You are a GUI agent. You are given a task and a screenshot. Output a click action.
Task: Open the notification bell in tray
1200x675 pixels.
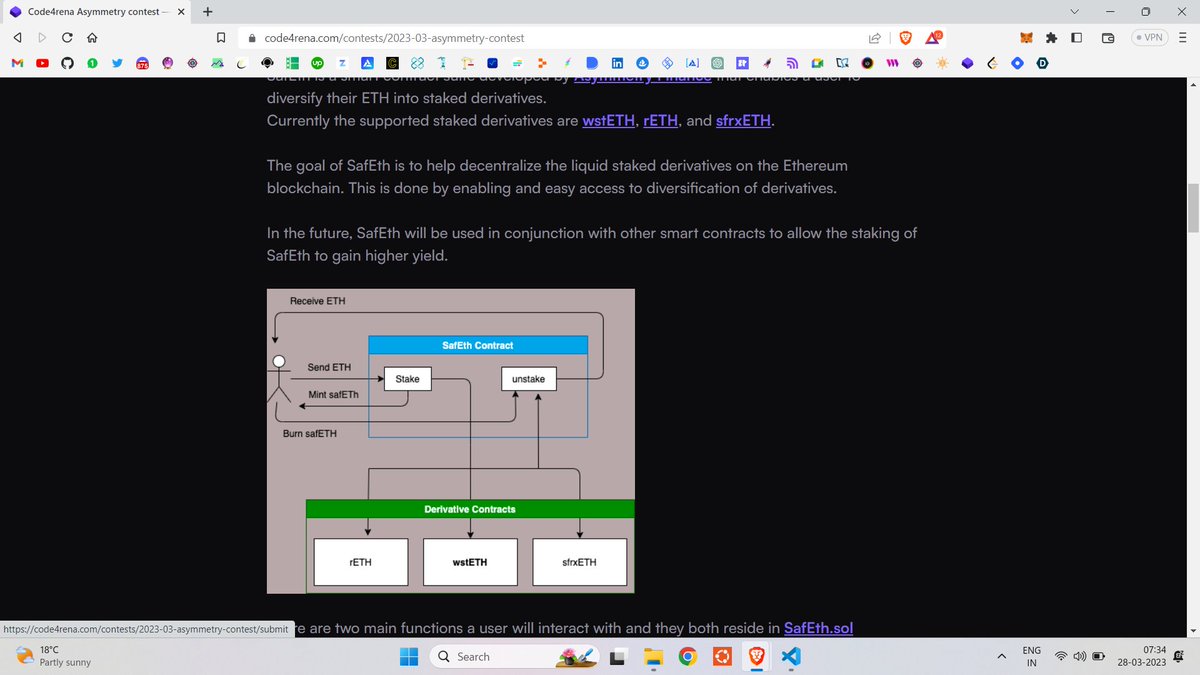tap(1181, 657)
